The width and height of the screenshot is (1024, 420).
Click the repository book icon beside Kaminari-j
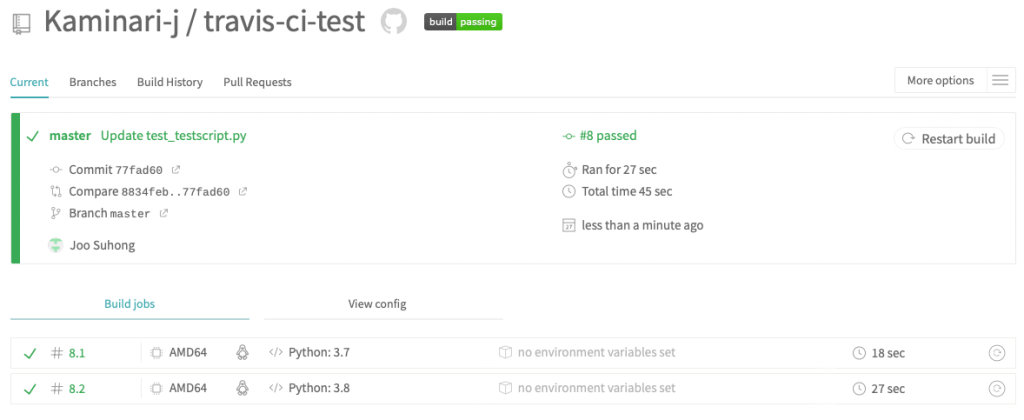(22, 24)
